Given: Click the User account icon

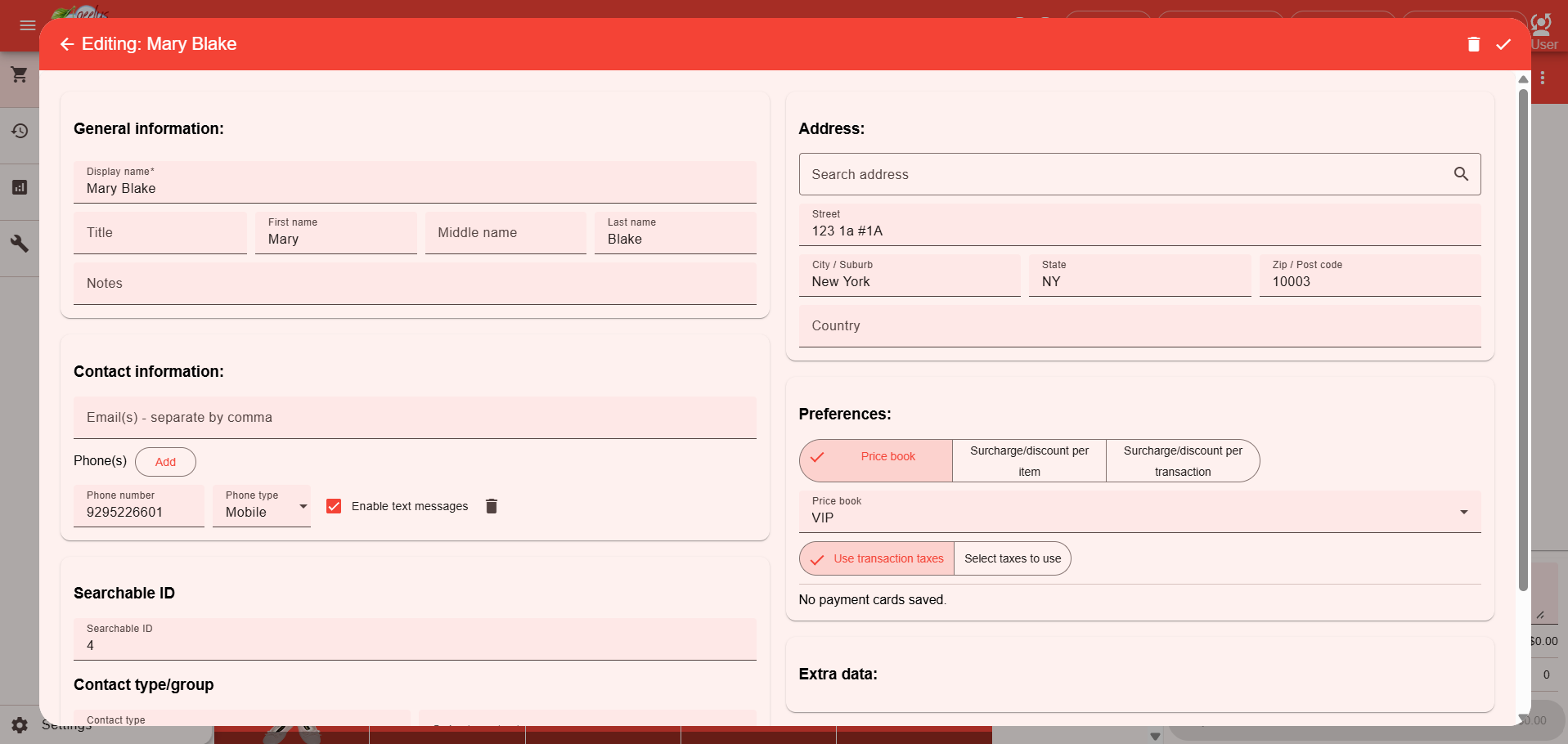Looking at the screenshot, I should [x=1543, y=33].
